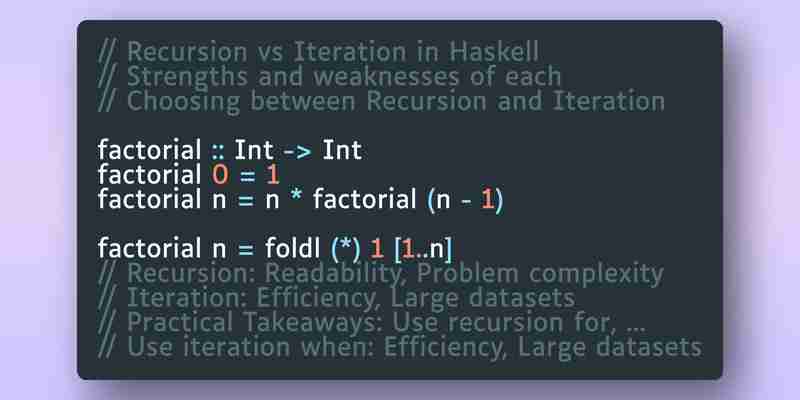
Task: Click the '[1..n]' range expression
Action: click(x=423, y=249)
